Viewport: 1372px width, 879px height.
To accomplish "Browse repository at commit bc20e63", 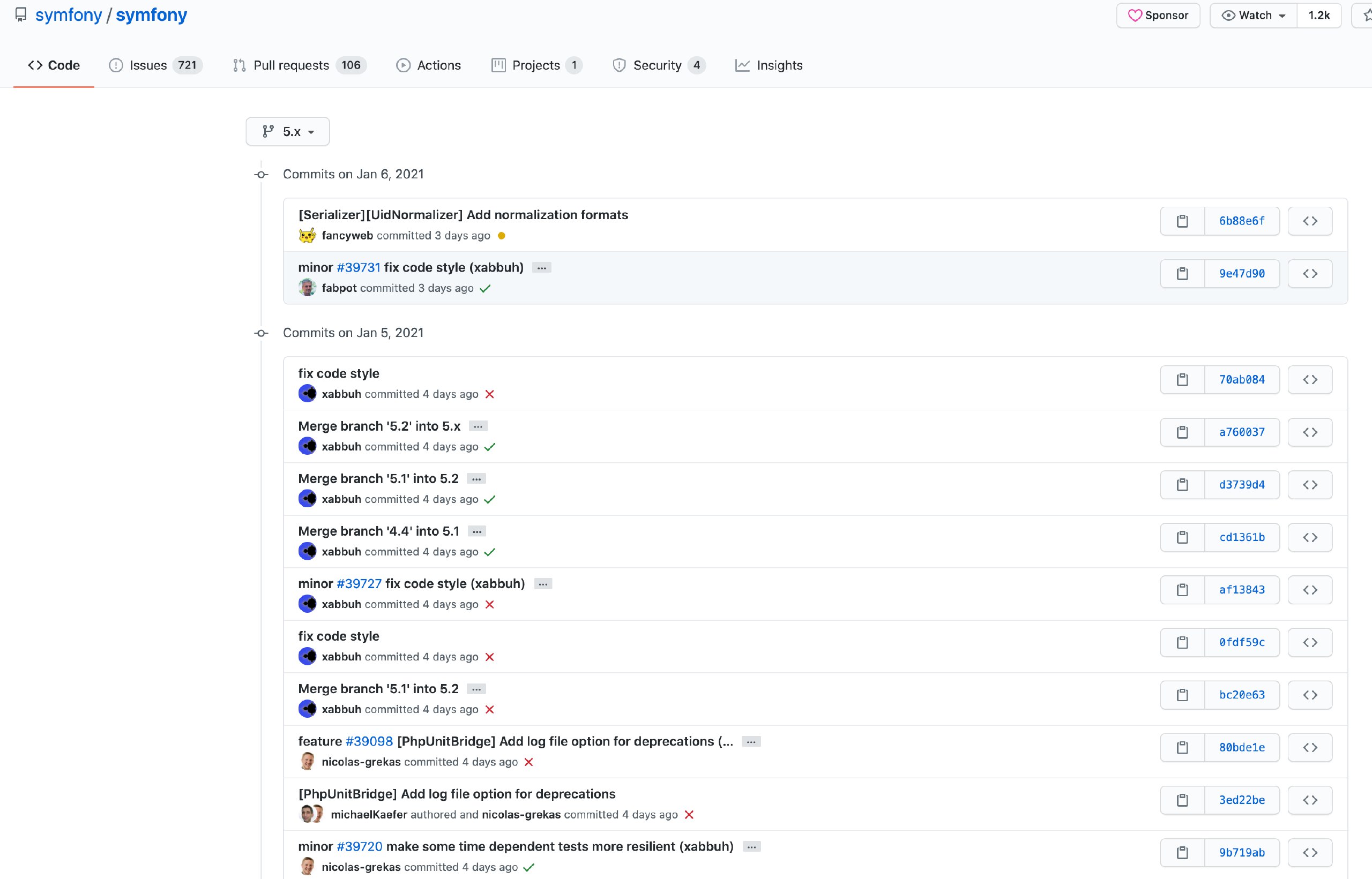I will [1310, 695].
